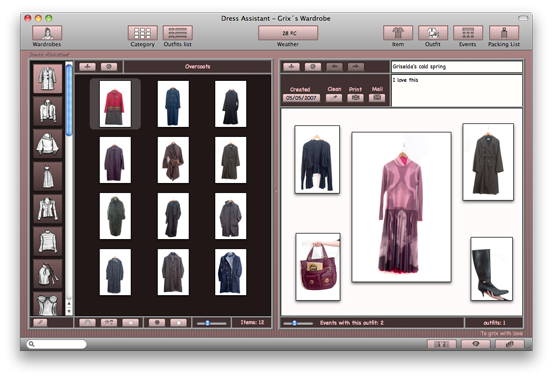Click the pencil edit icon below category sidebar
Image resolution: width=552 pixels, height=378 pixels.
(x=40, y=322)
